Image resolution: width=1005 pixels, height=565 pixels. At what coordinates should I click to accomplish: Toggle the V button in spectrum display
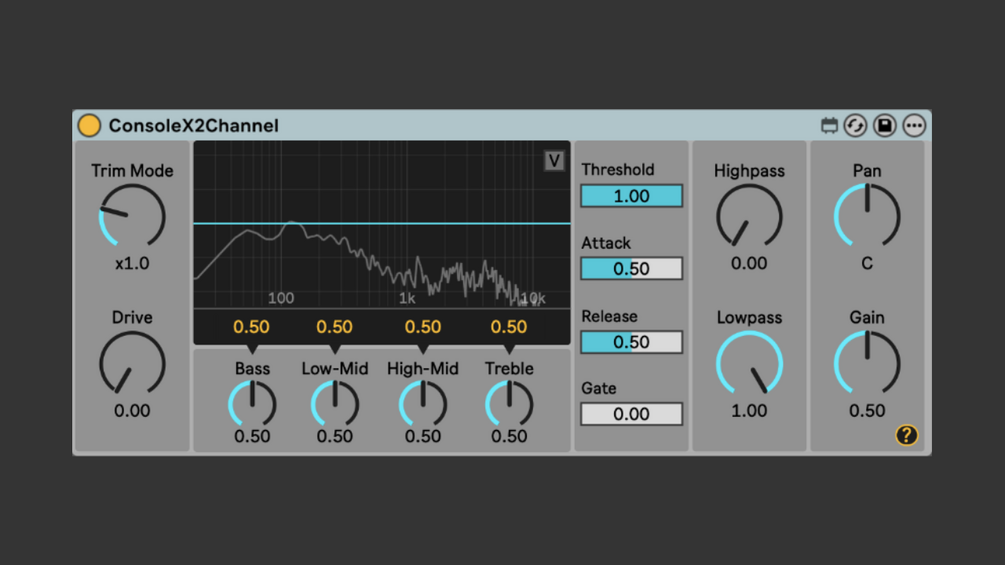point(554,161)
